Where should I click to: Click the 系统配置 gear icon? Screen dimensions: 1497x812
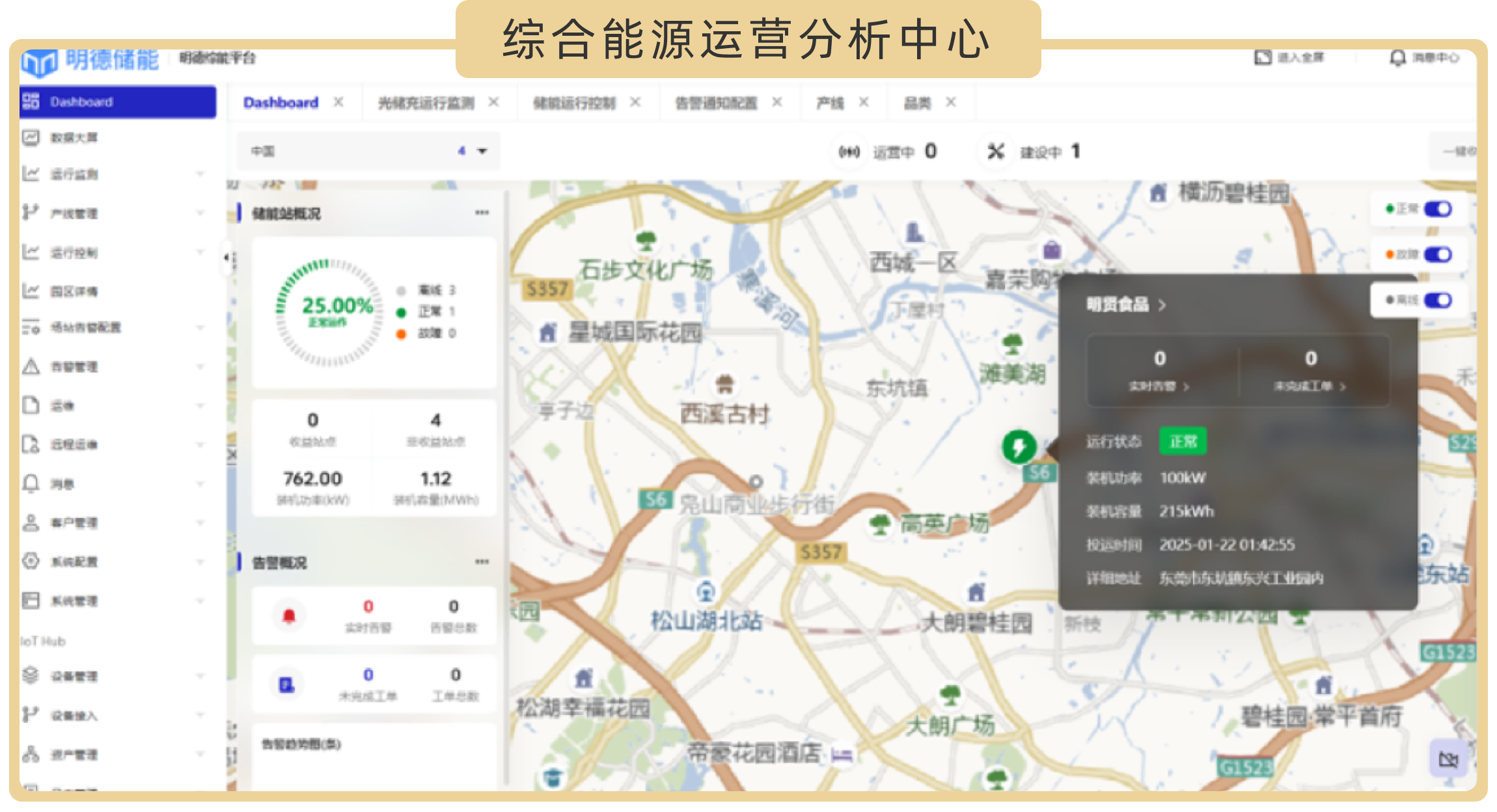coord(31,561)
